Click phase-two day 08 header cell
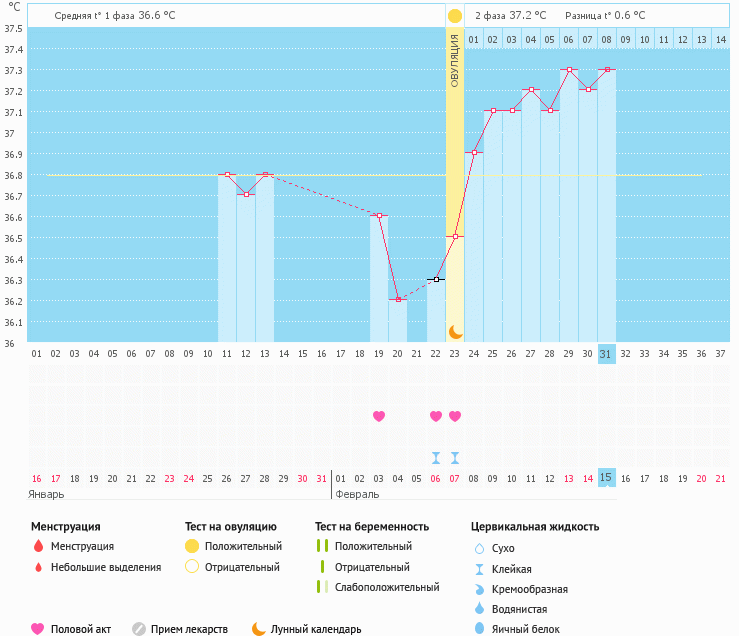The width and height of the screenshot is (739, 636). coord(606,40)
